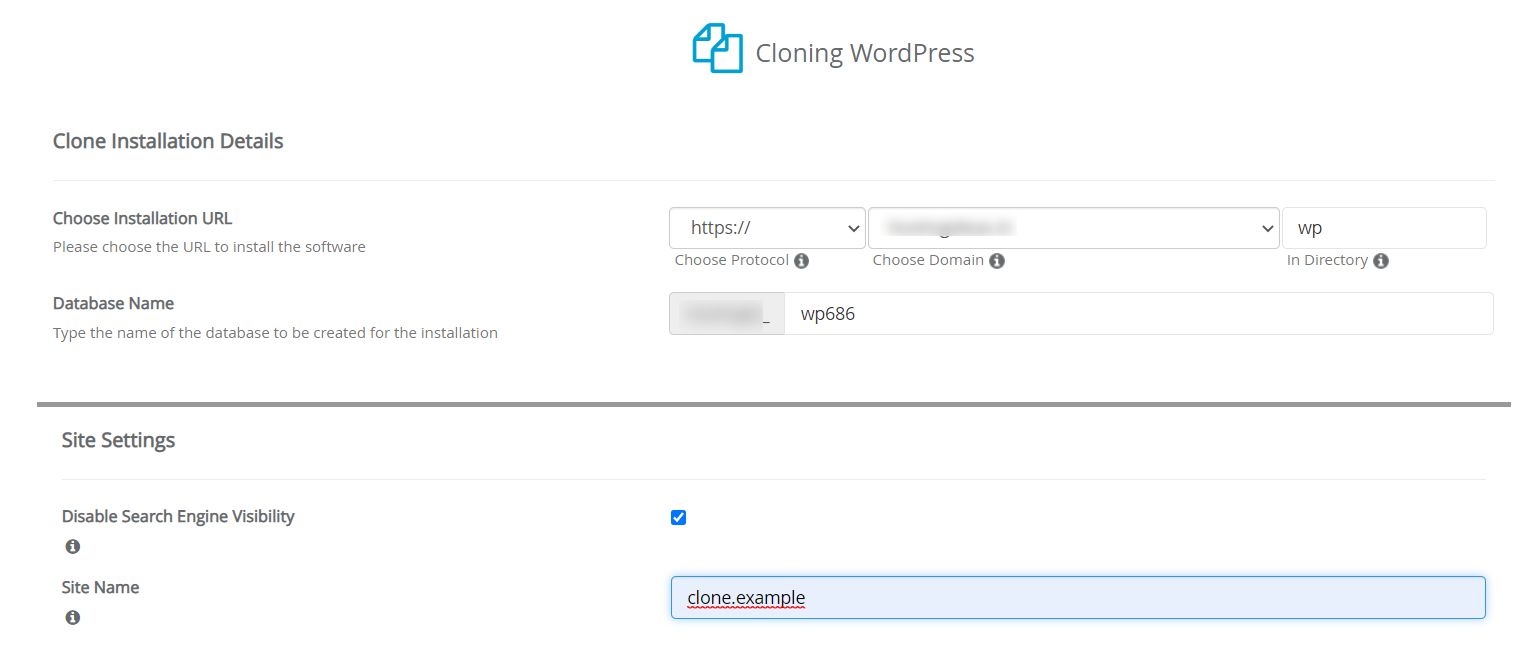Click the database name field wp686
Viewport: 1528px width, 666px height.
click(x=1139, y=314)
